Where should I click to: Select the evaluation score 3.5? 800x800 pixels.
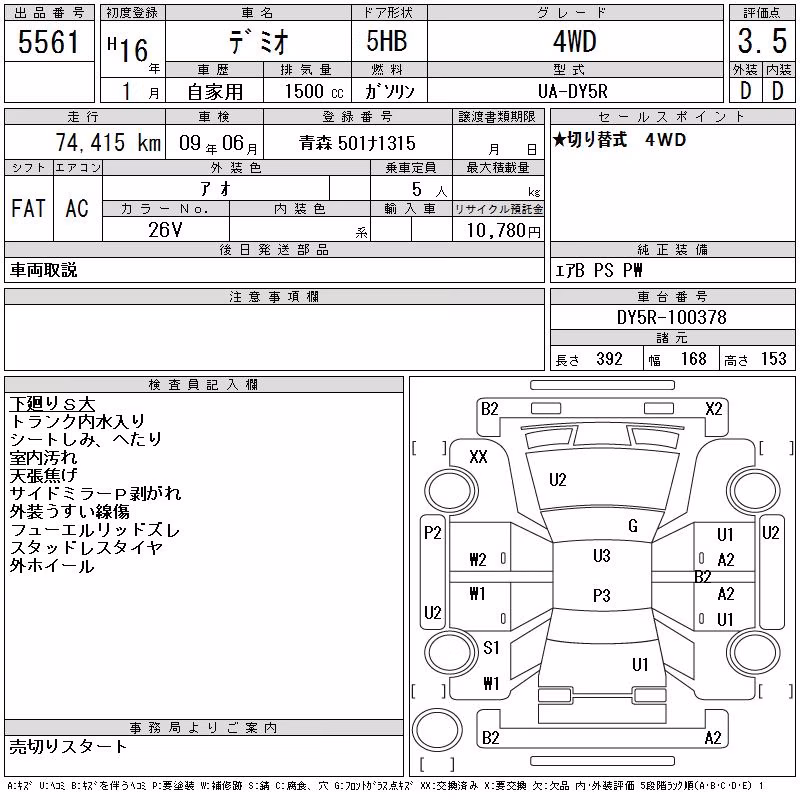coord(762,41)
